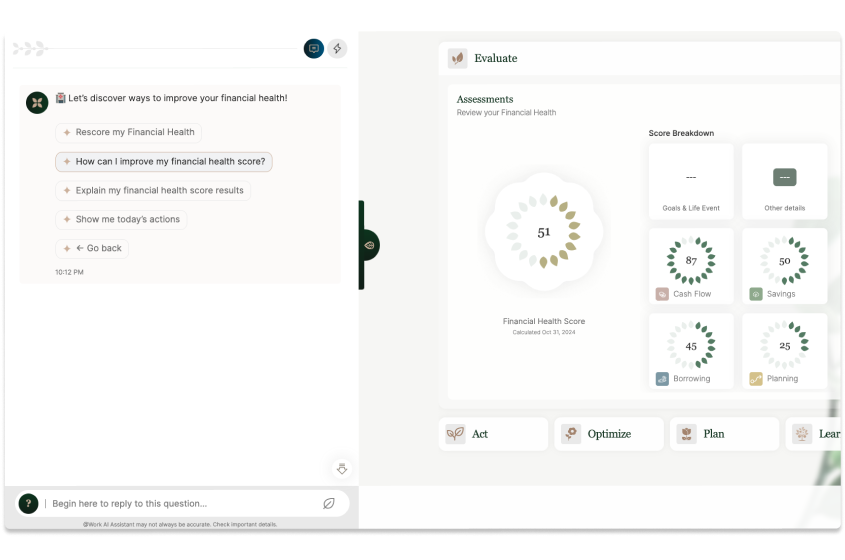Image resolution: width=845 pixels, height=560 pixels.
Task: Click the 'Go back' suggestion chip
Action: 92,248
